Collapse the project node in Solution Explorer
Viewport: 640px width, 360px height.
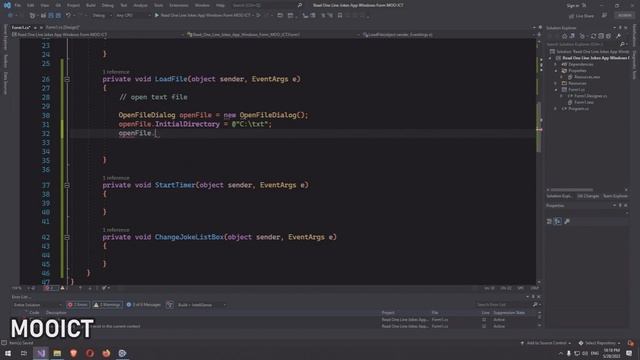pyautogui.click(x=550, y=58)
